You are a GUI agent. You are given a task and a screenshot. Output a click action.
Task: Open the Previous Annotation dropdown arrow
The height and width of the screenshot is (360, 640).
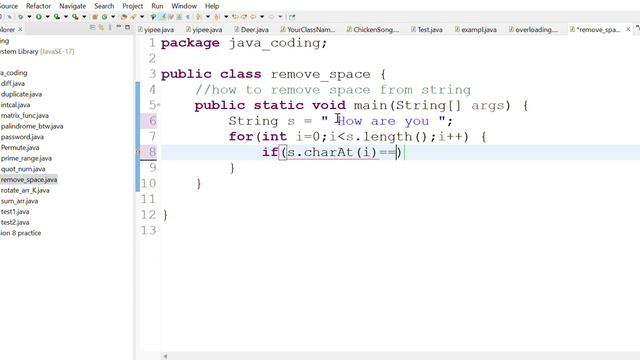point(226,17)
